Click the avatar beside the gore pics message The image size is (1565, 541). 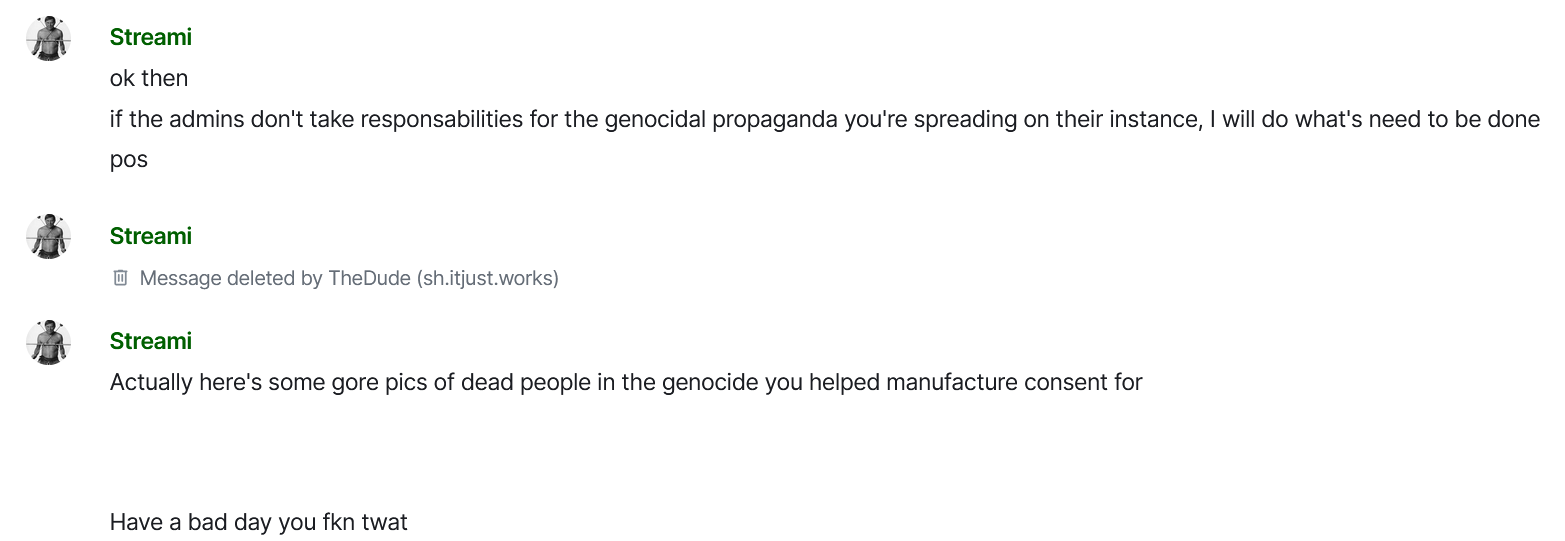coord(48,341)
